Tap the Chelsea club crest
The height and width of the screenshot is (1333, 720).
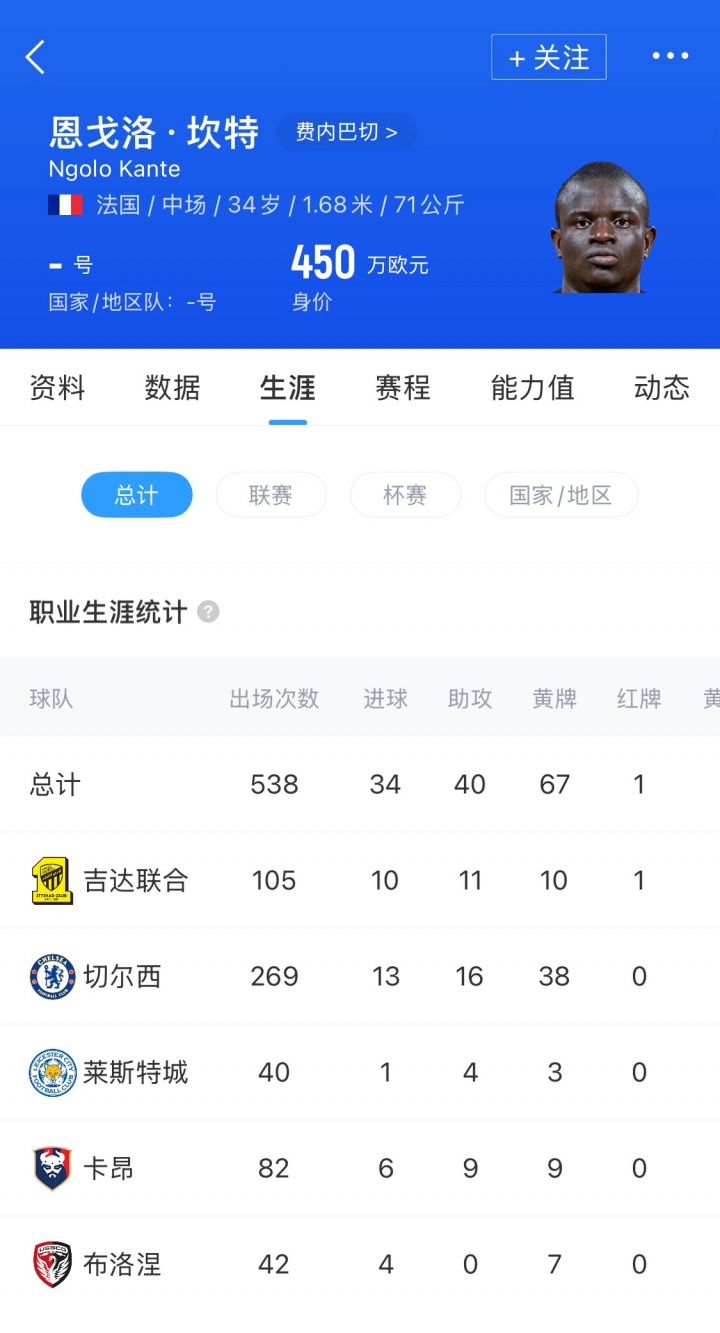click(52, 977)
